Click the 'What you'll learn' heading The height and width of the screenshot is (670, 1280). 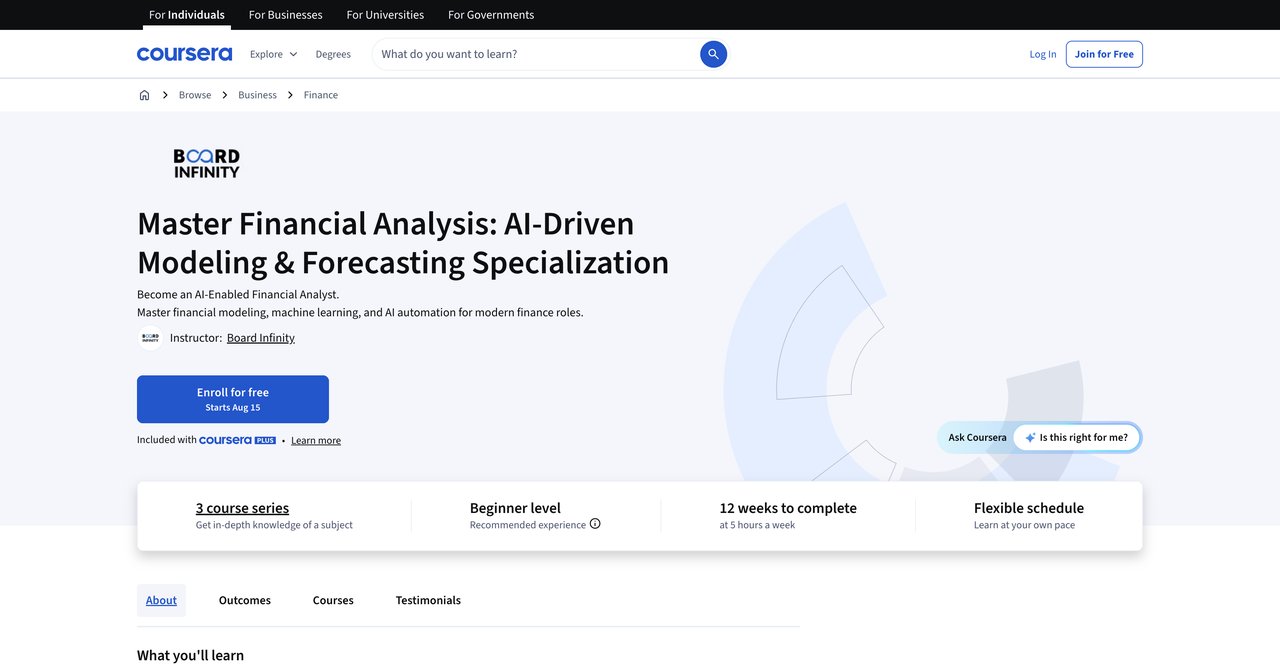[190, 656]
